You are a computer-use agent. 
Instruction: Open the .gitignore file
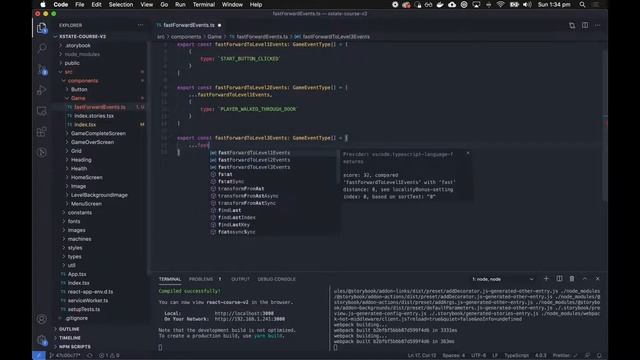[76, 318]
